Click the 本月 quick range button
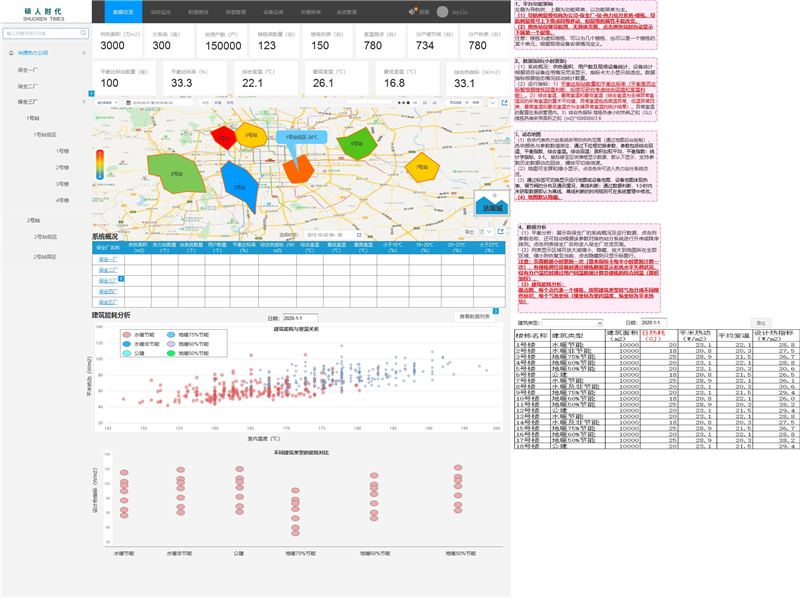 (230, 103)
